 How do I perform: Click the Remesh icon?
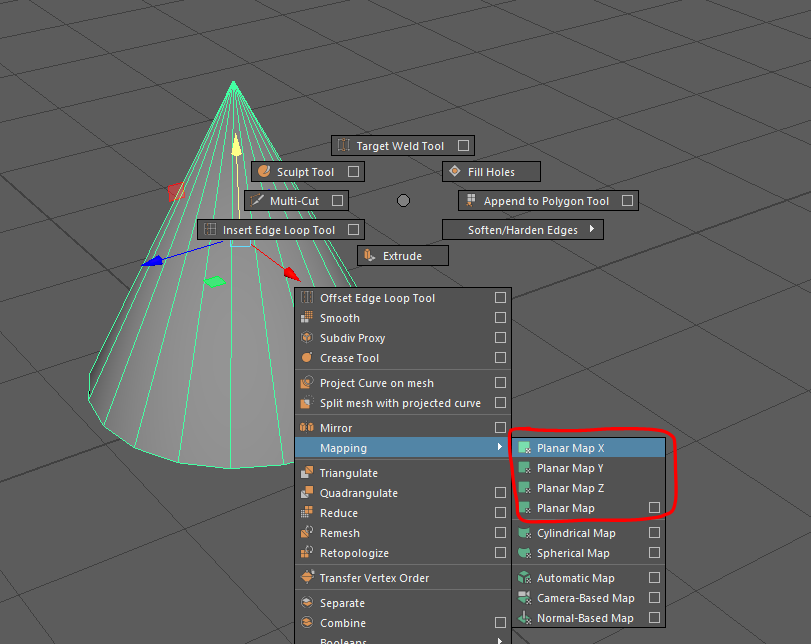click(307, 532)
